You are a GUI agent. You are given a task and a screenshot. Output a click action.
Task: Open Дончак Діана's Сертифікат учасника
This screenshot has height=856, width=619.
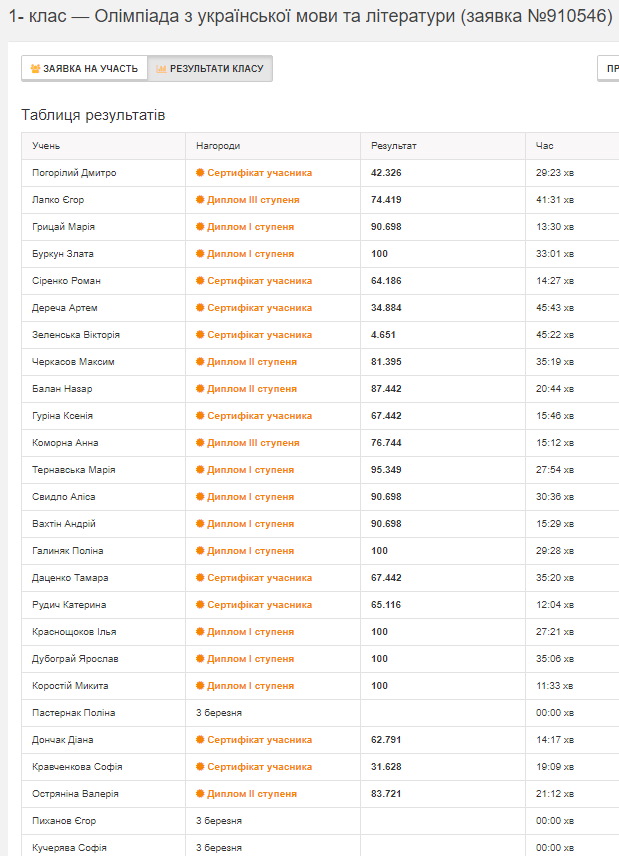259,740
